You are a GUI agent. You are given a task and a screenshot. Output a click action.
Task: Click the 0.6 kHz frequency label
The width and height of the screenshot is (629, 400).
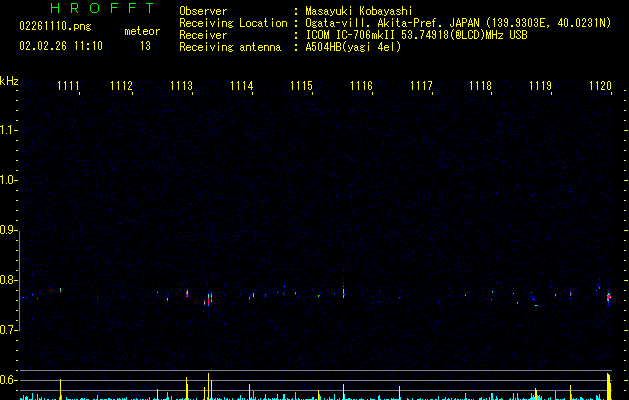click(x=8, y=380)
